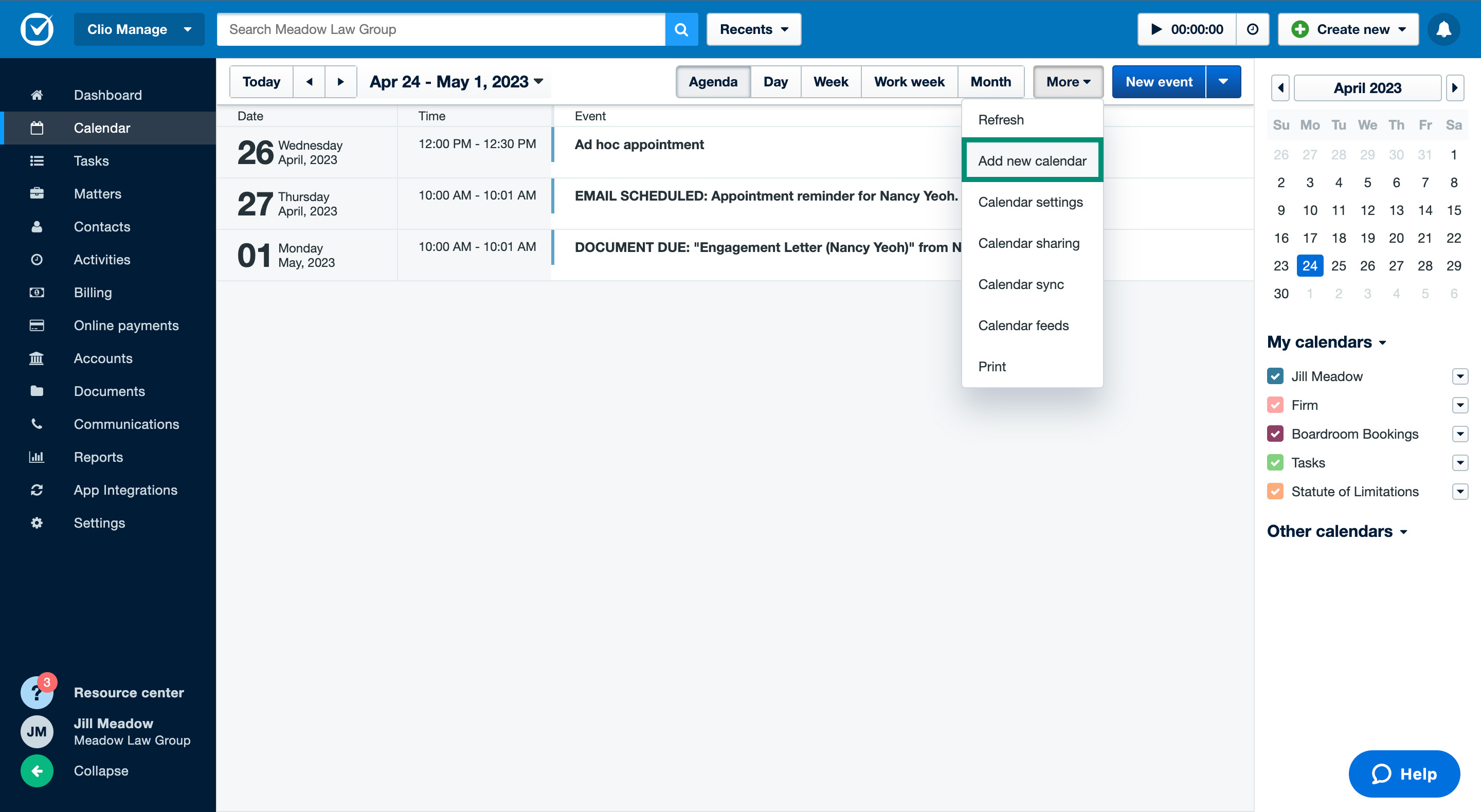1481x812 pixels.
Task: Show next month in mini calendar
Action: pos(1455,88)
